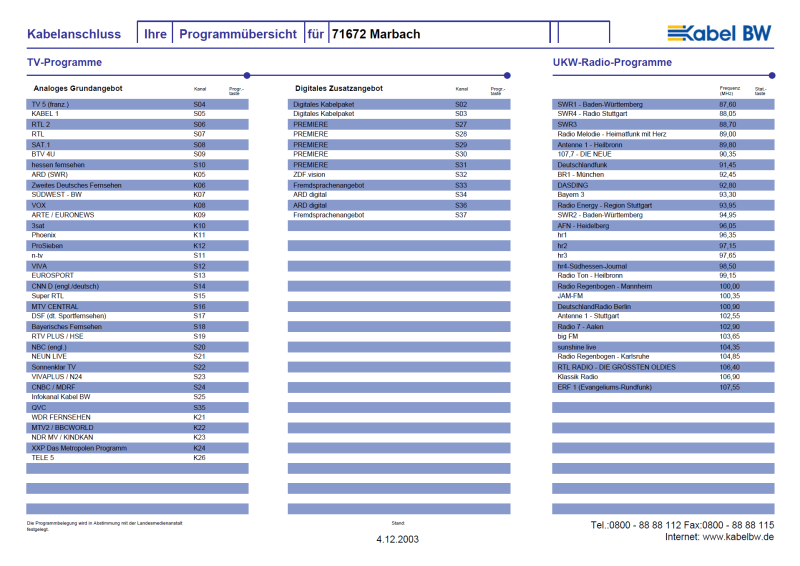This screenshot has height=566, width=800.
Task: Select the CNN D (engl./deutsch) row
Action: pos(137,286)
